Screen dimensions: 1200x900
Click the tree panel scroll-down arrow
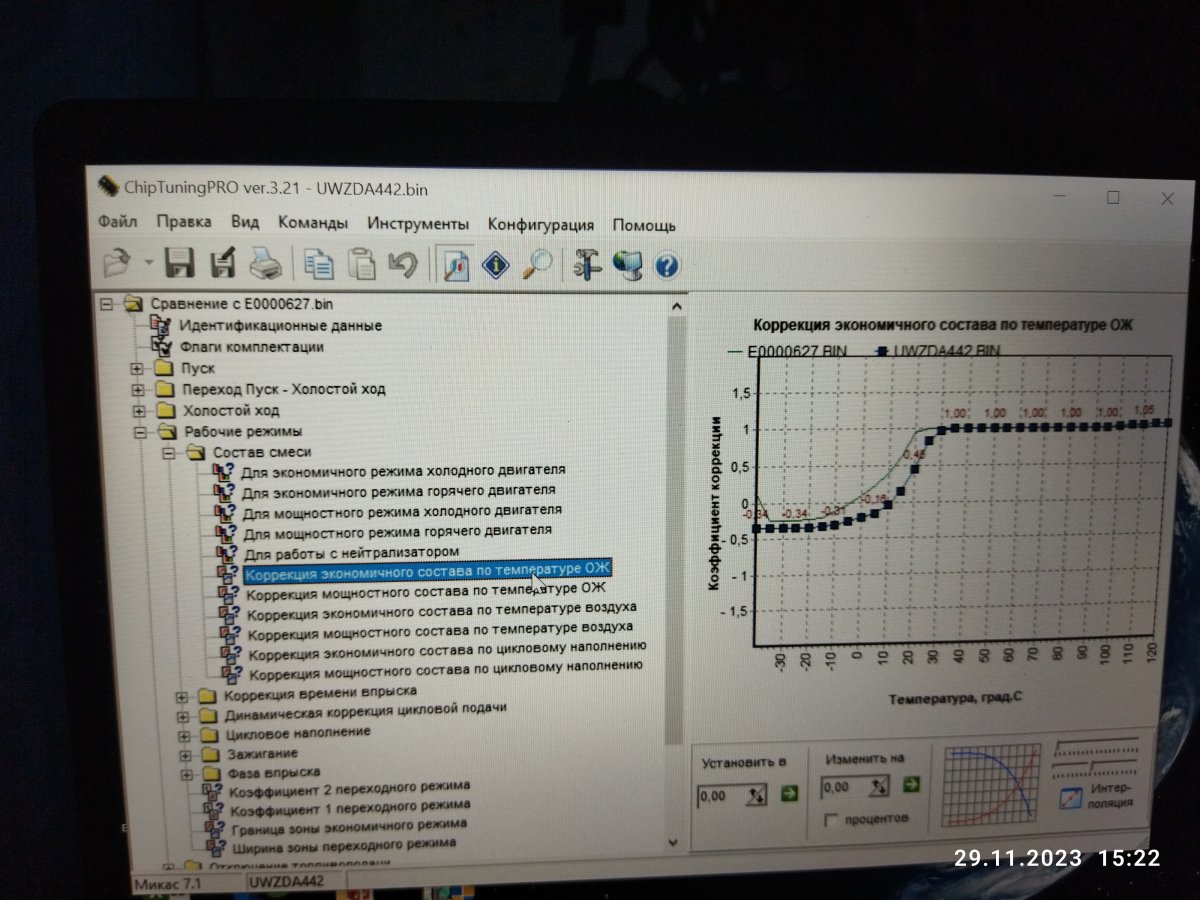[x=673, y=843]
